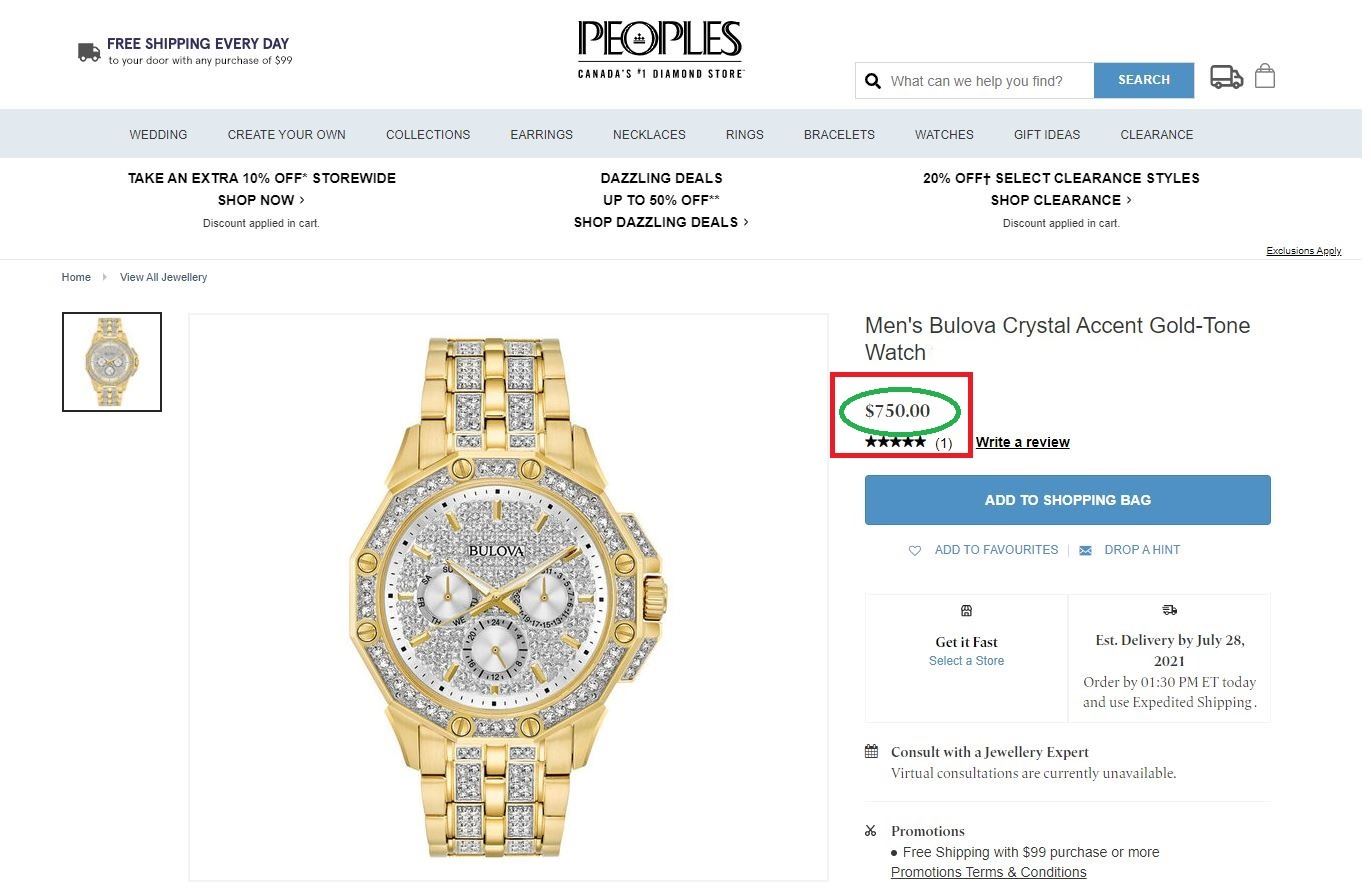Screen dimensions: 1371x888
Task: Click the delivery truck icon beside search
Action: 1226,77
